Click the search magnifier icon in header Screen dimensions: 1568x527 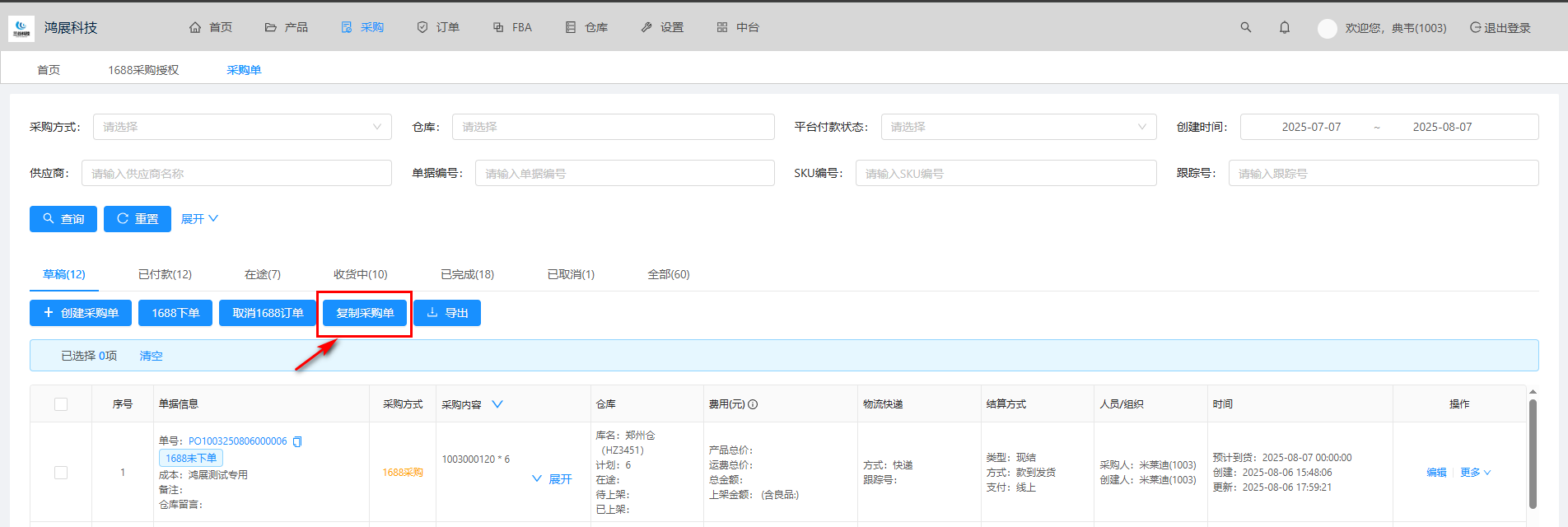click(x=1245, y=27)
